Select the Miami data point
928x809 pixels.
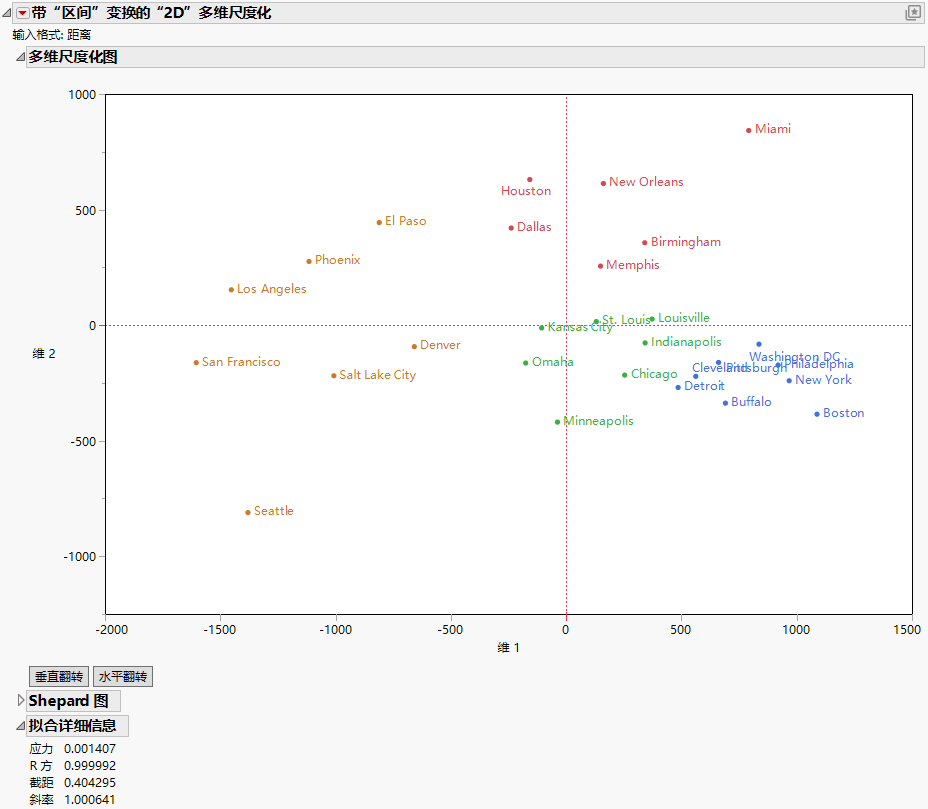749,130
